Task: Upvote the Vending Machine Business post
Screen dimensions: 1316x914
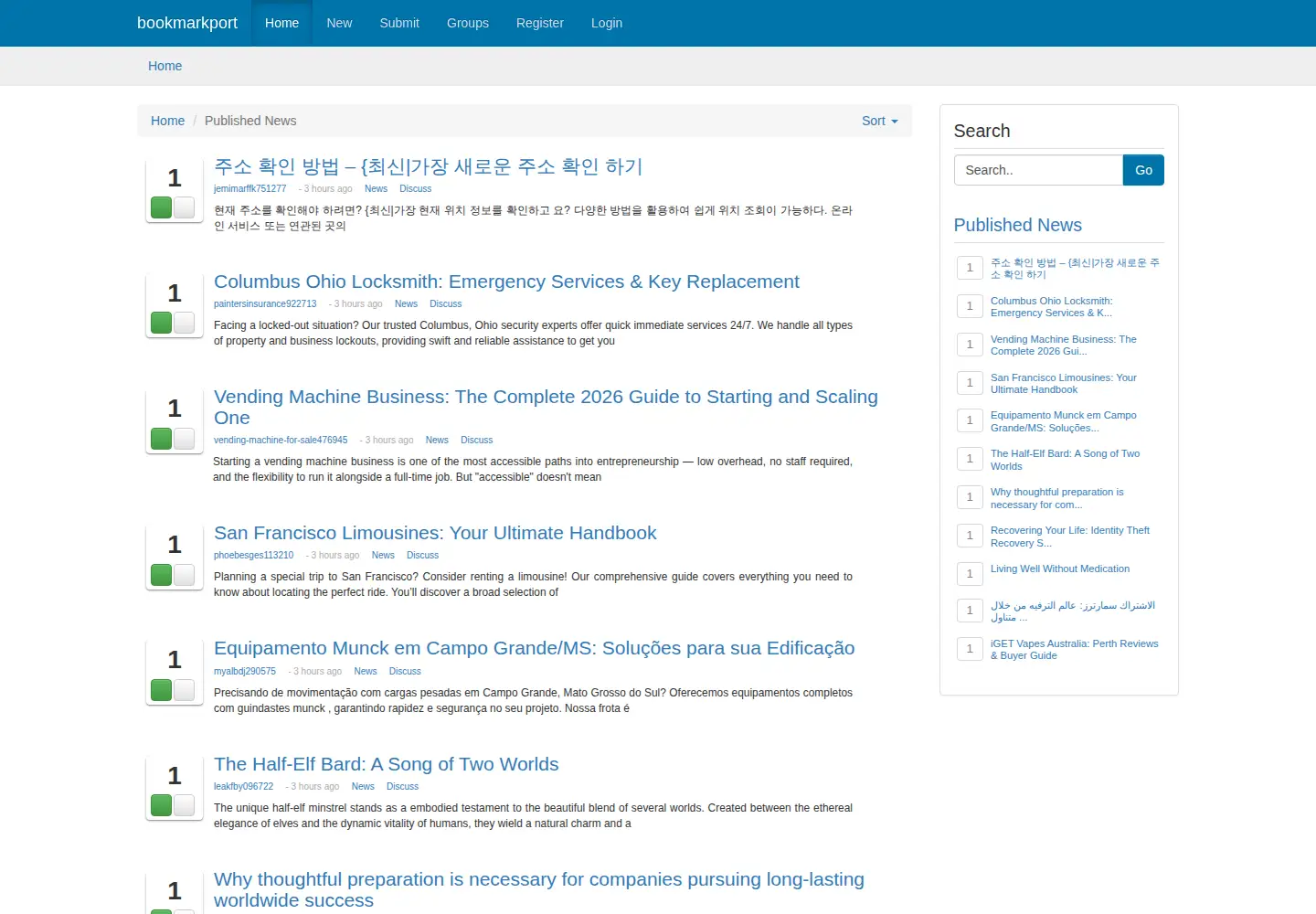Action: (162, 439)
